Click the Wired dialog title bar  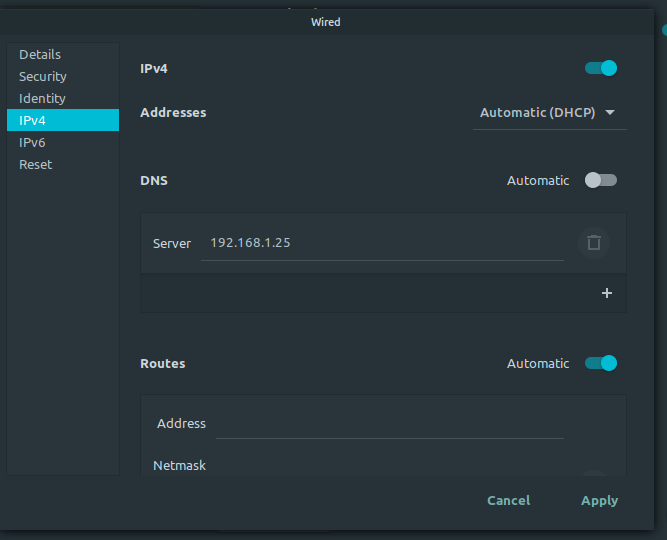(326, 21)
